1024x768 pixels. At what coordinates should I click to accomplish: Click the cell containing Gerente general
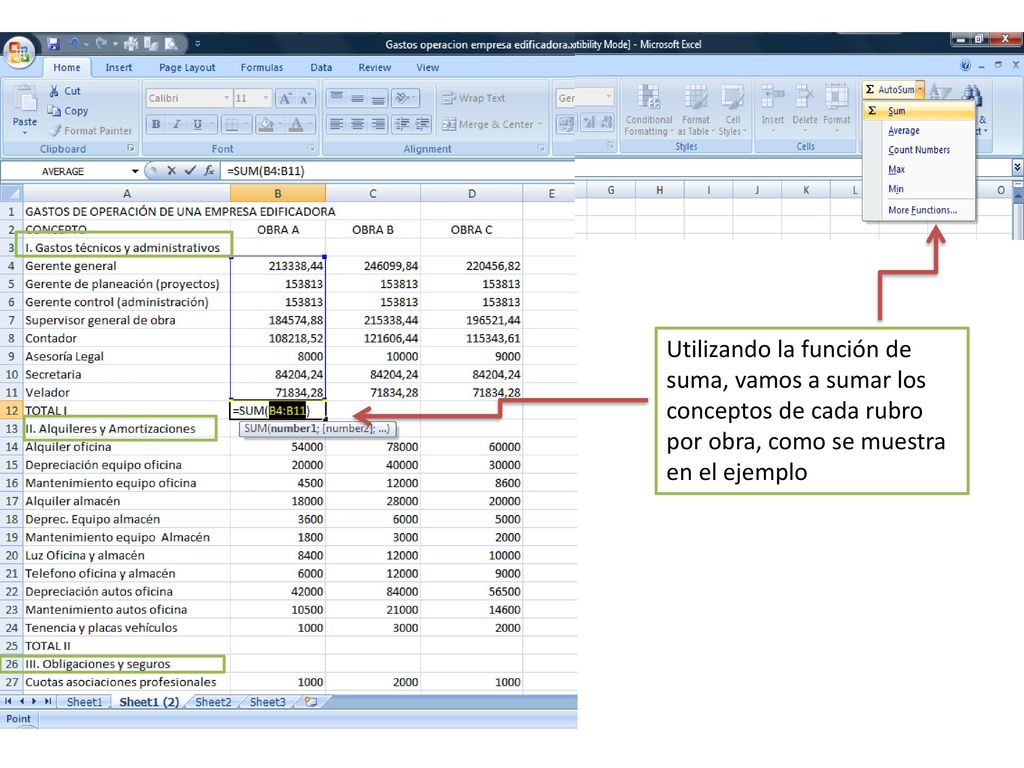coord(127,266)
